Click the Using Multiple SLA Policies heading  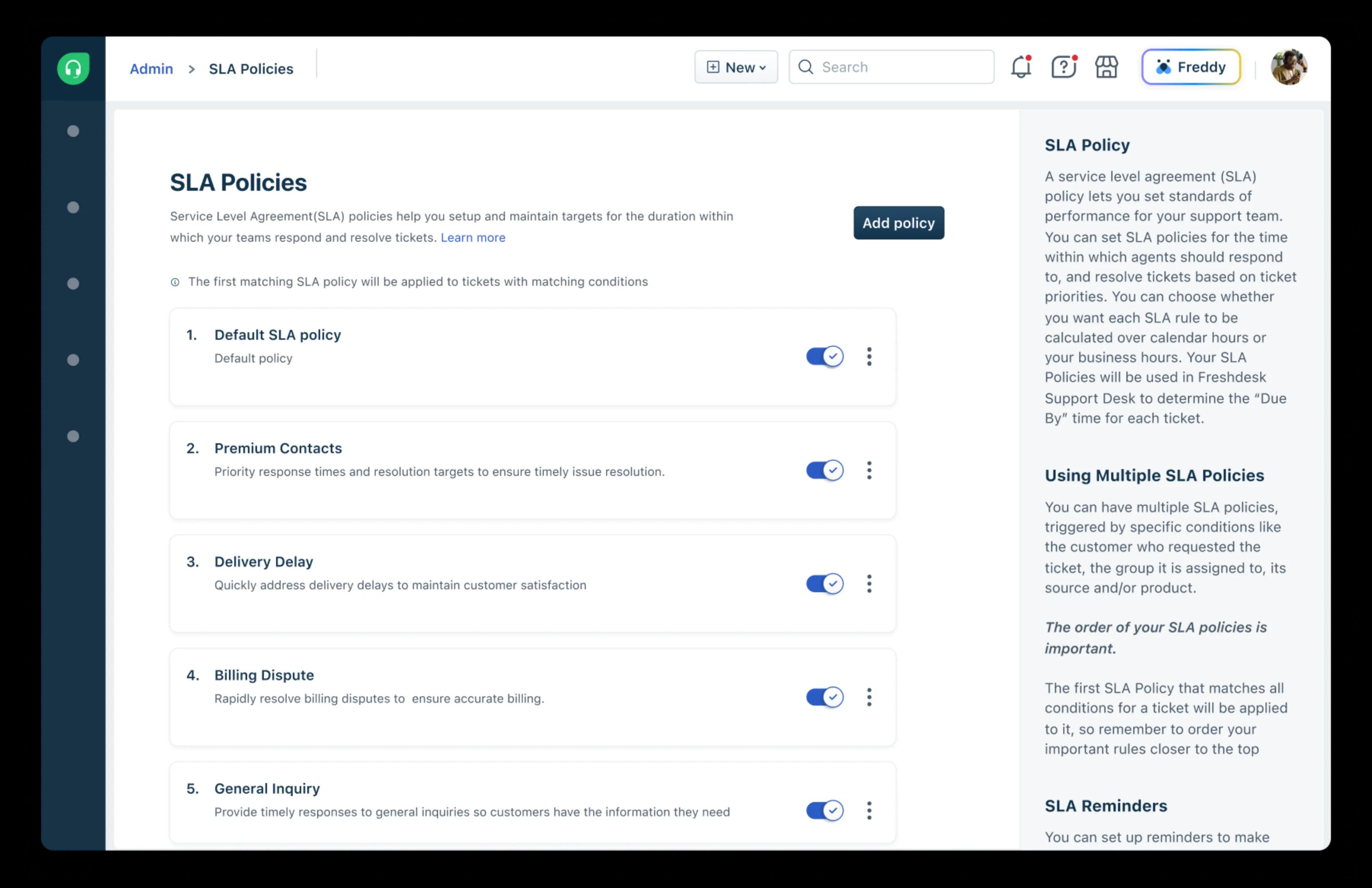coord(1154,476)
